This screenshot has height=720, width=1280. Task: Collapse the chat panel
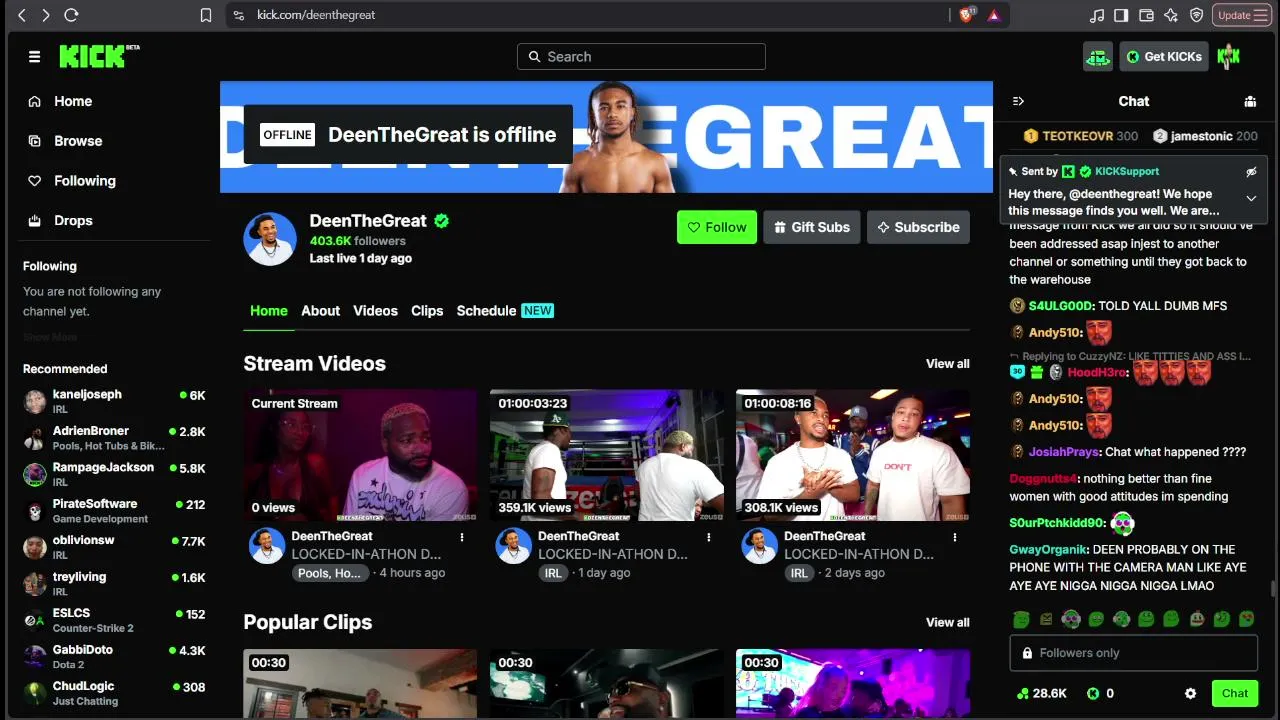[x=1018, y=101]
